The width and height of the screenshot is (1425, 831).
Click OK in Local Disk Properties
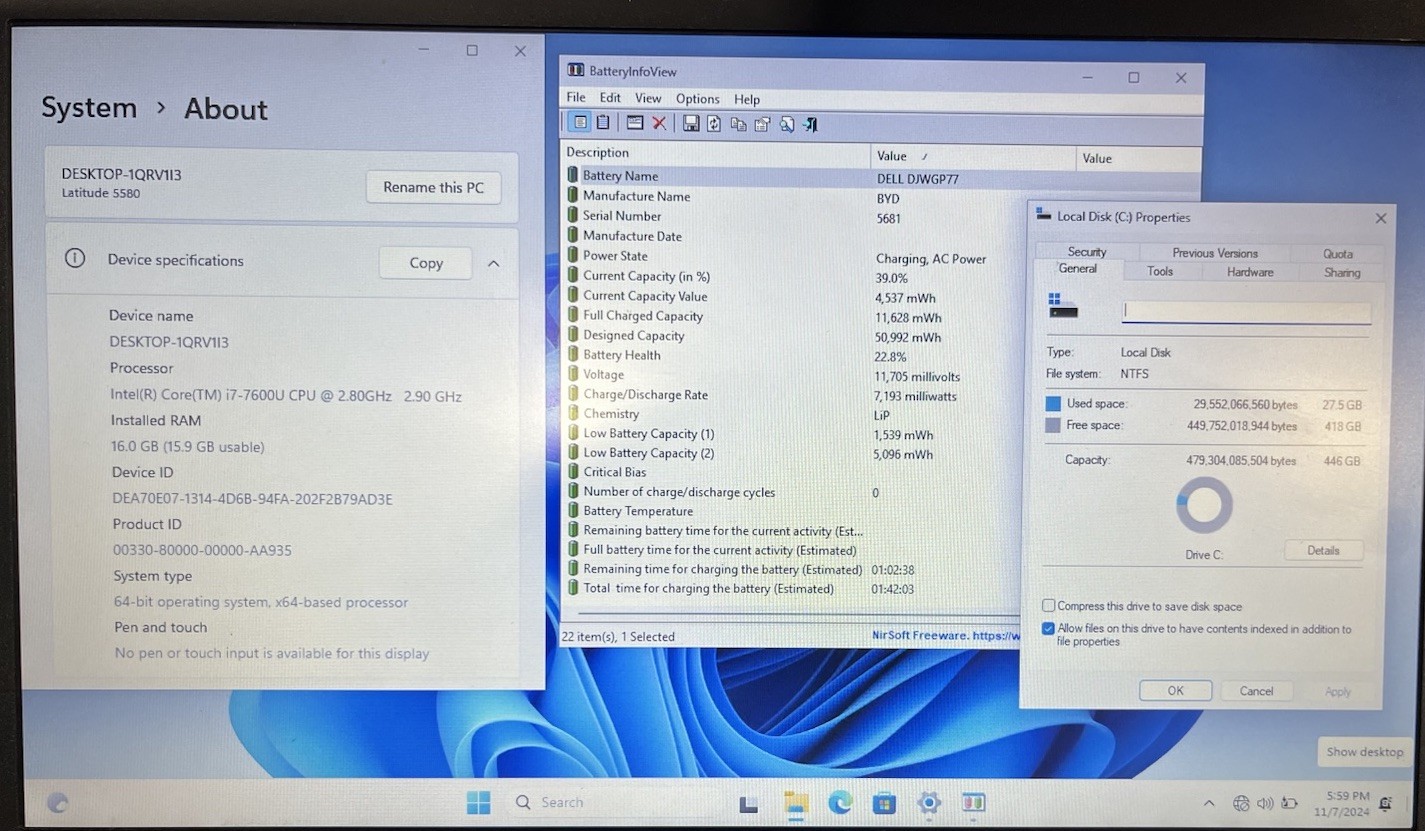1175,690
